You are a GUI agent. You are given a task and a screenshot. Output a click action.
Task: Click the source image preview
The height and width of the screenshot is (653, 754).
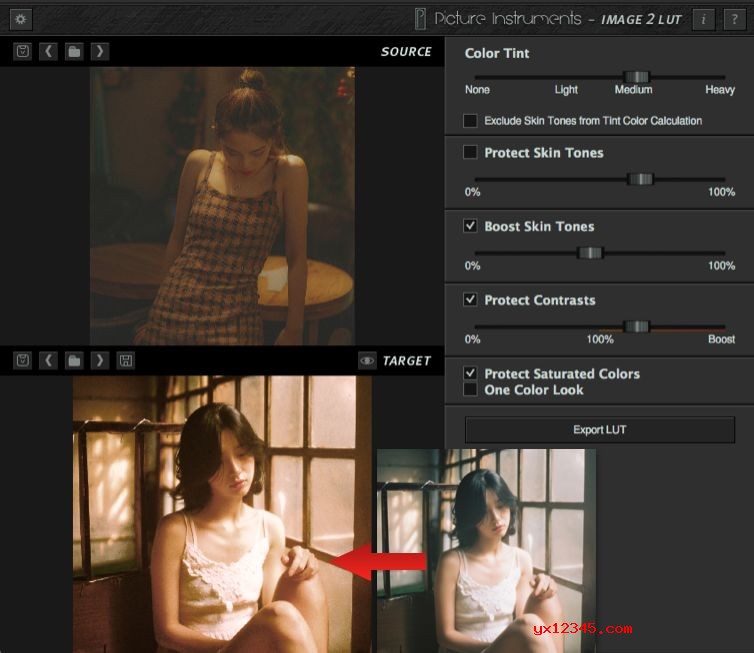222,206
